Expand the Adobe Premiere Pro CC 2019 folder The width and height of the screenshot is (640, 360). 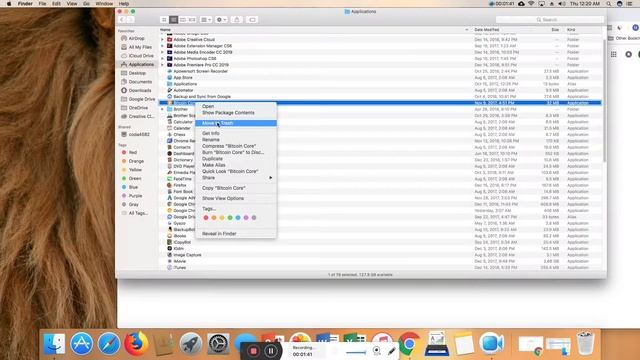162,65
